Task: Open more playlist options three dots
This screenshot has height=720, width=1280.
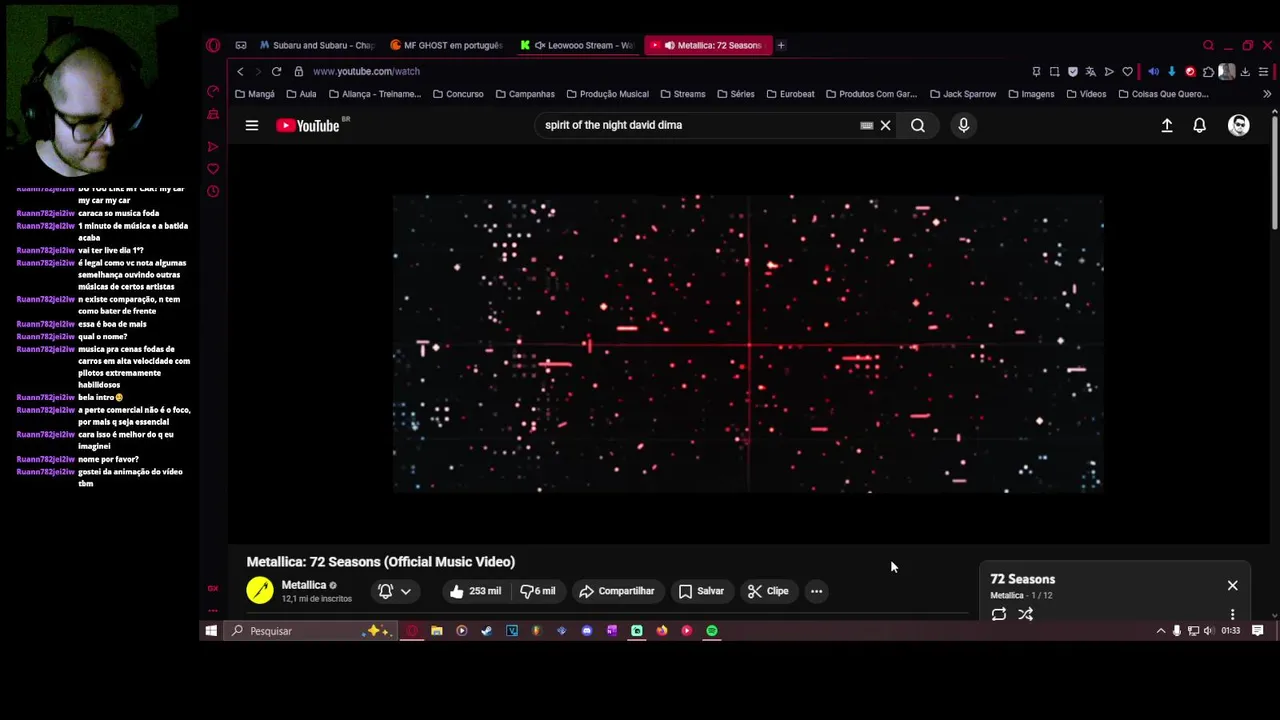Action: coord(1232,614)
